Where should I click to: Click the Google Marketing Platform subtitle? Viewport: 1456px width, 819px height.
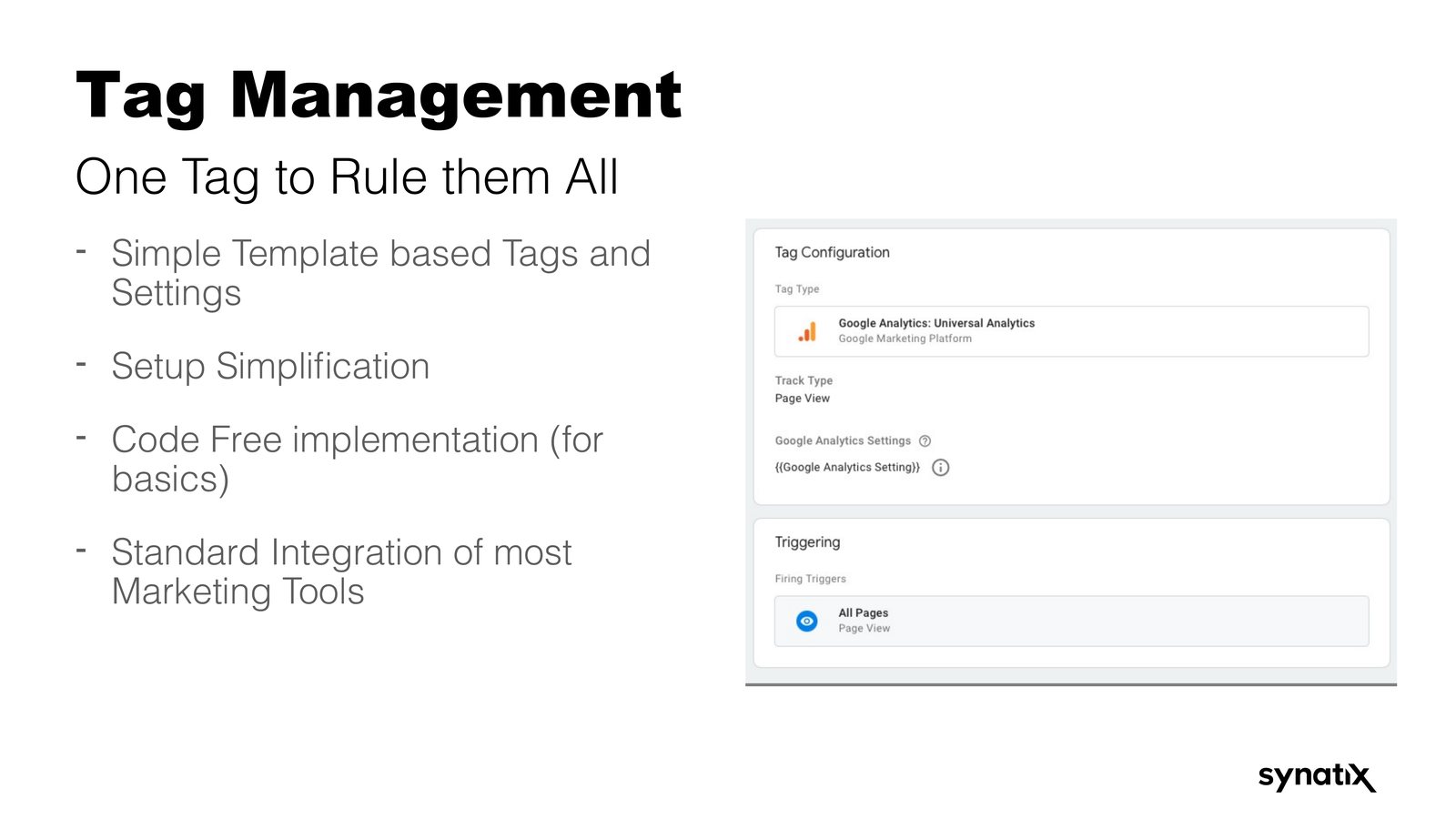coord(905,339)
